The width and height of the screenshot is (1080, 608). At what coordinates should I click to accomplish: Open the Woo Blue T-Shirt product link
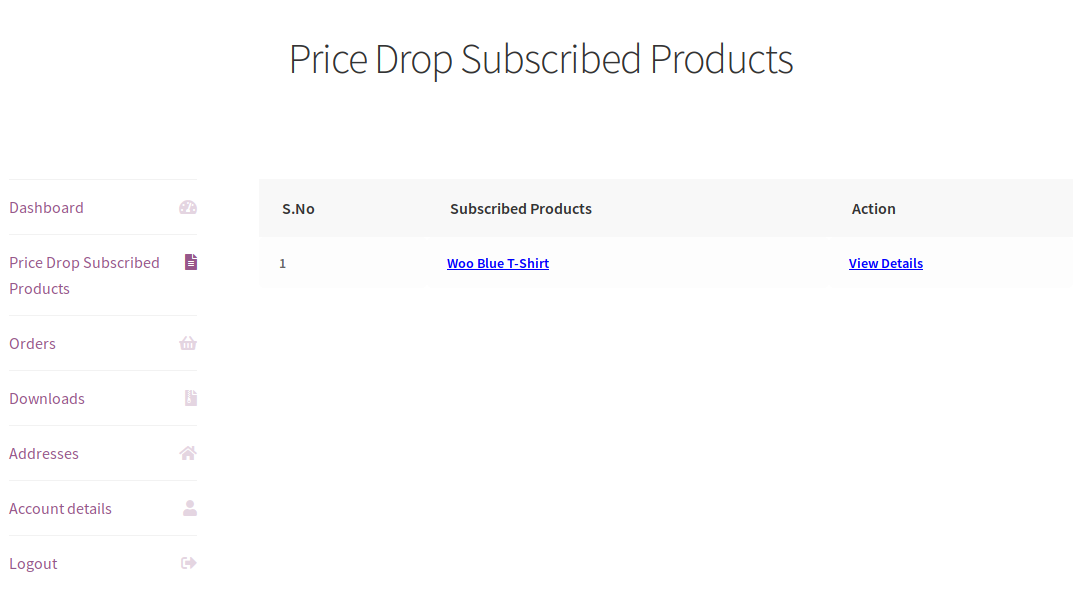pos(498,263)
